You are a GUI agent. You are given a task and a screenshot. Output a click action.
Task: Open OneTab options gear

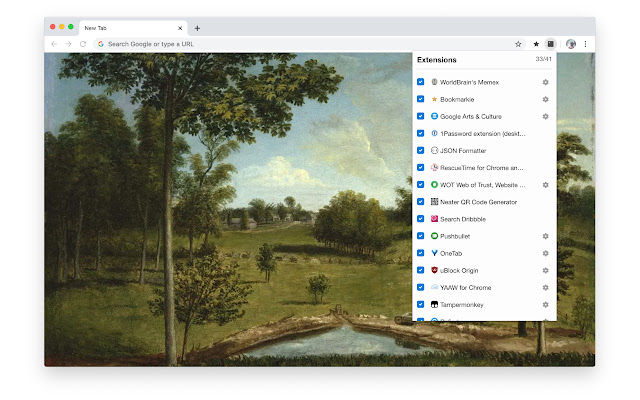[x=545, y=253]
